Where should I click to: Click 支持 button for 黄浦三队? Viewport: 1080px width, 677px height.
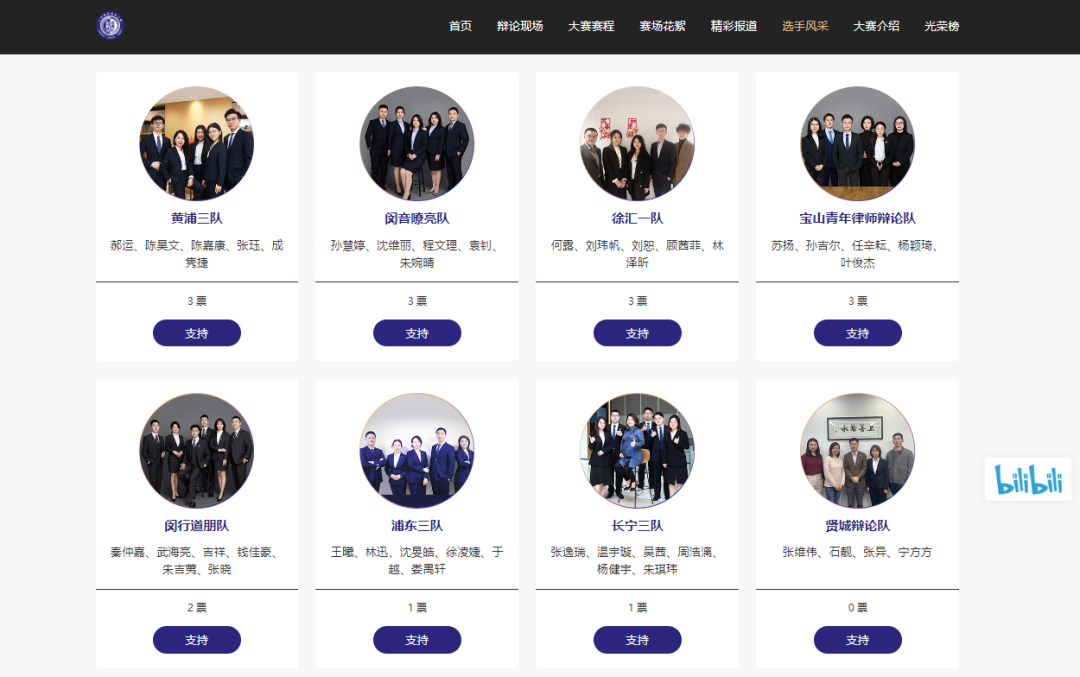[197, 333]
